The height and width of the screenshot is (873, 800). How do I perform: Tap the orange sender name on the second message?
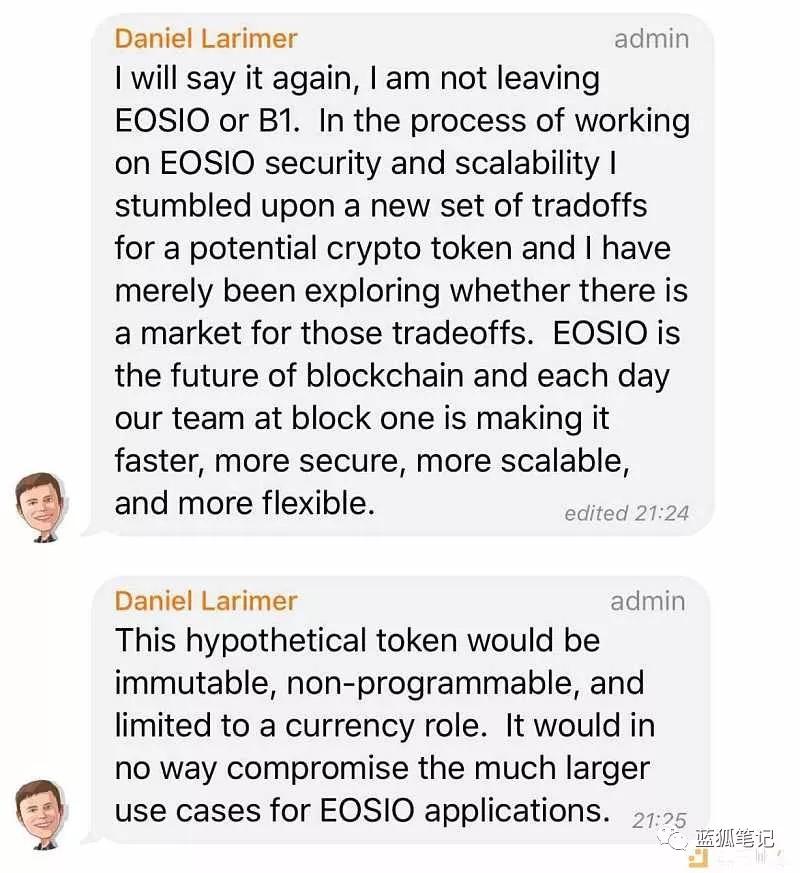(205, 601)
